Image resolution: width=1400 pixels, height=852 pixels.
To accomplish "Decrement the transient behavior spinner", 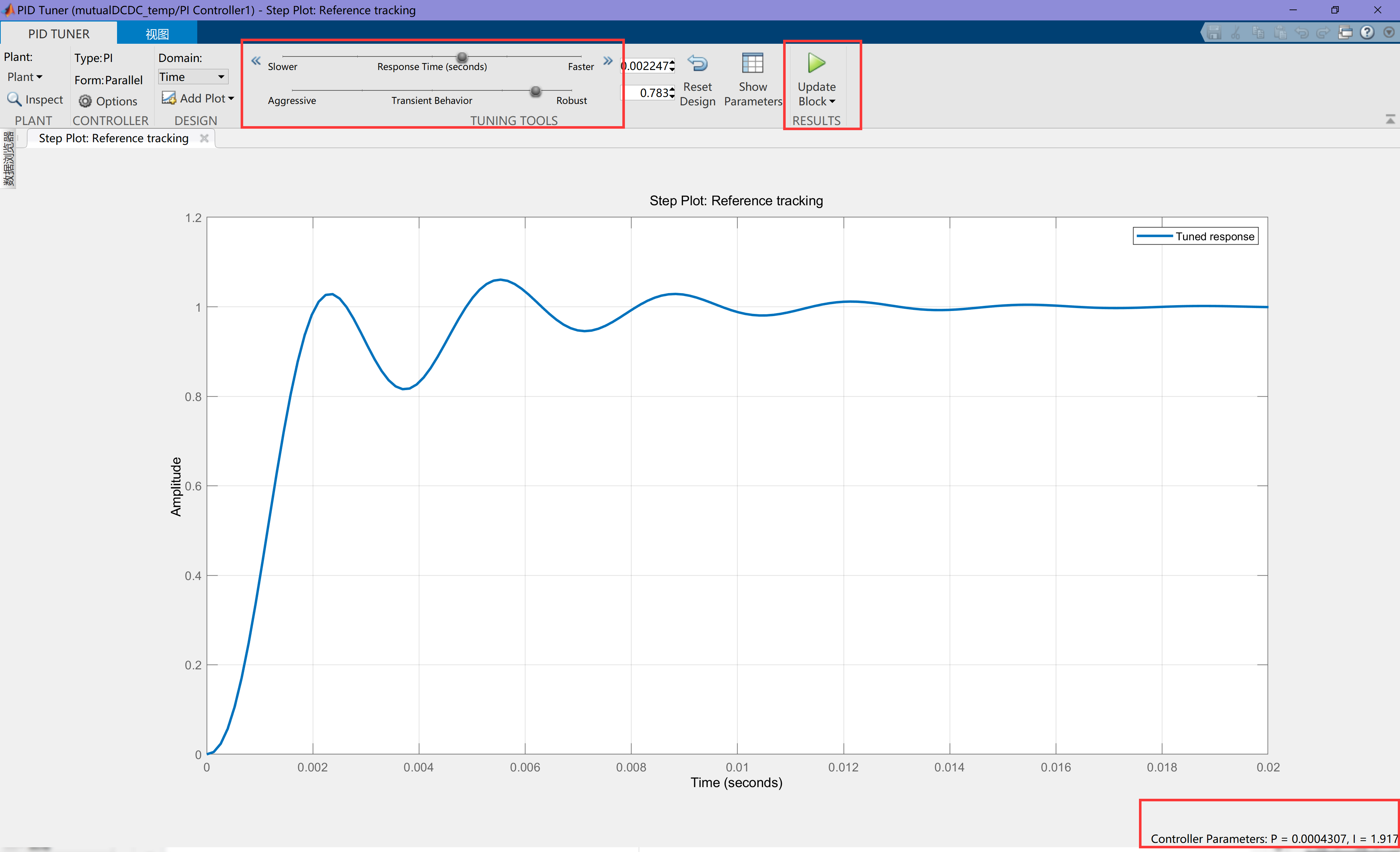I will (672, 96).
